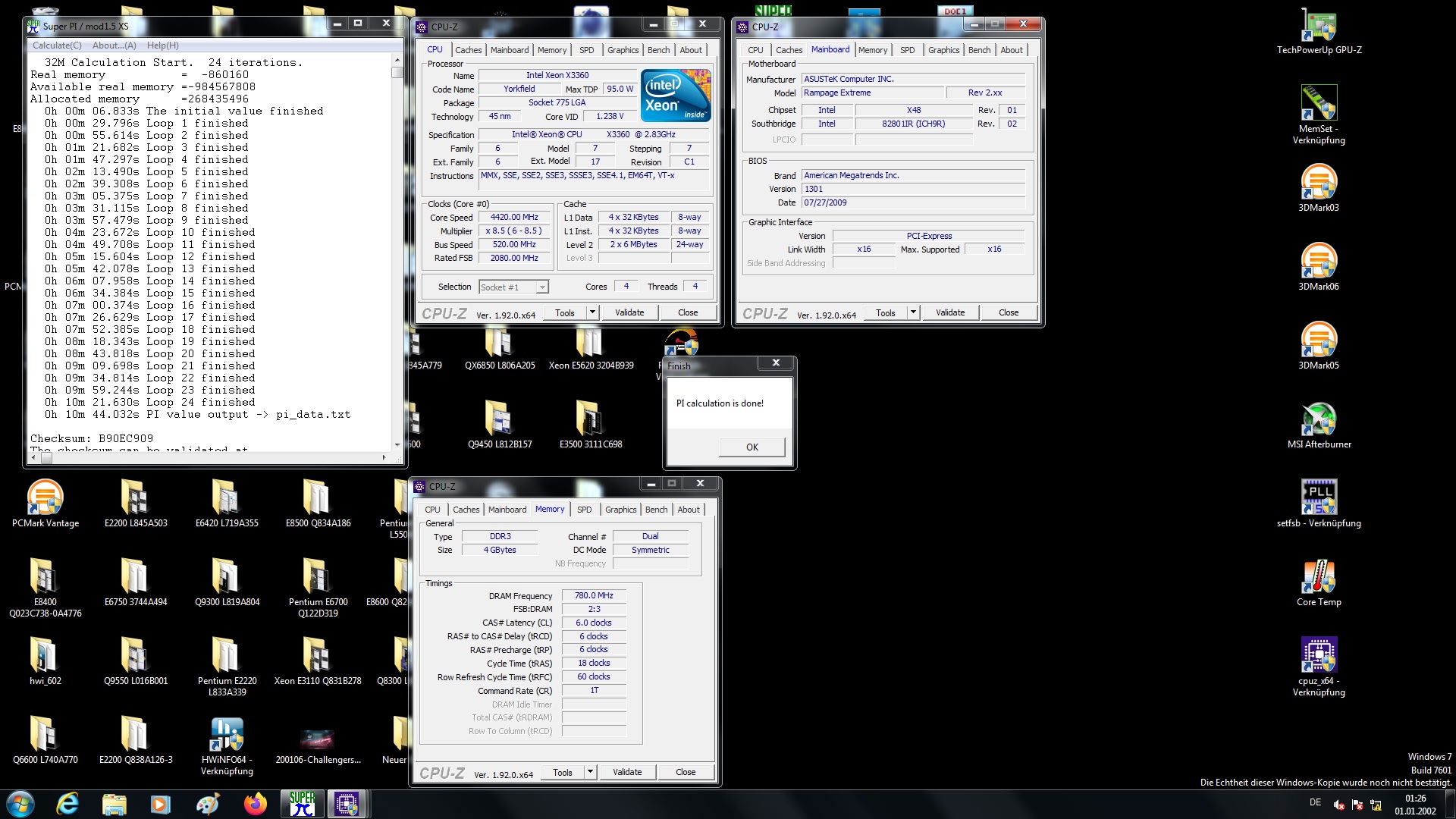The height and width of the screenshot is (819, 1456).
Task: Open Tools dropdown arrow in Mainboard window
Action: [x=913, y=312]
